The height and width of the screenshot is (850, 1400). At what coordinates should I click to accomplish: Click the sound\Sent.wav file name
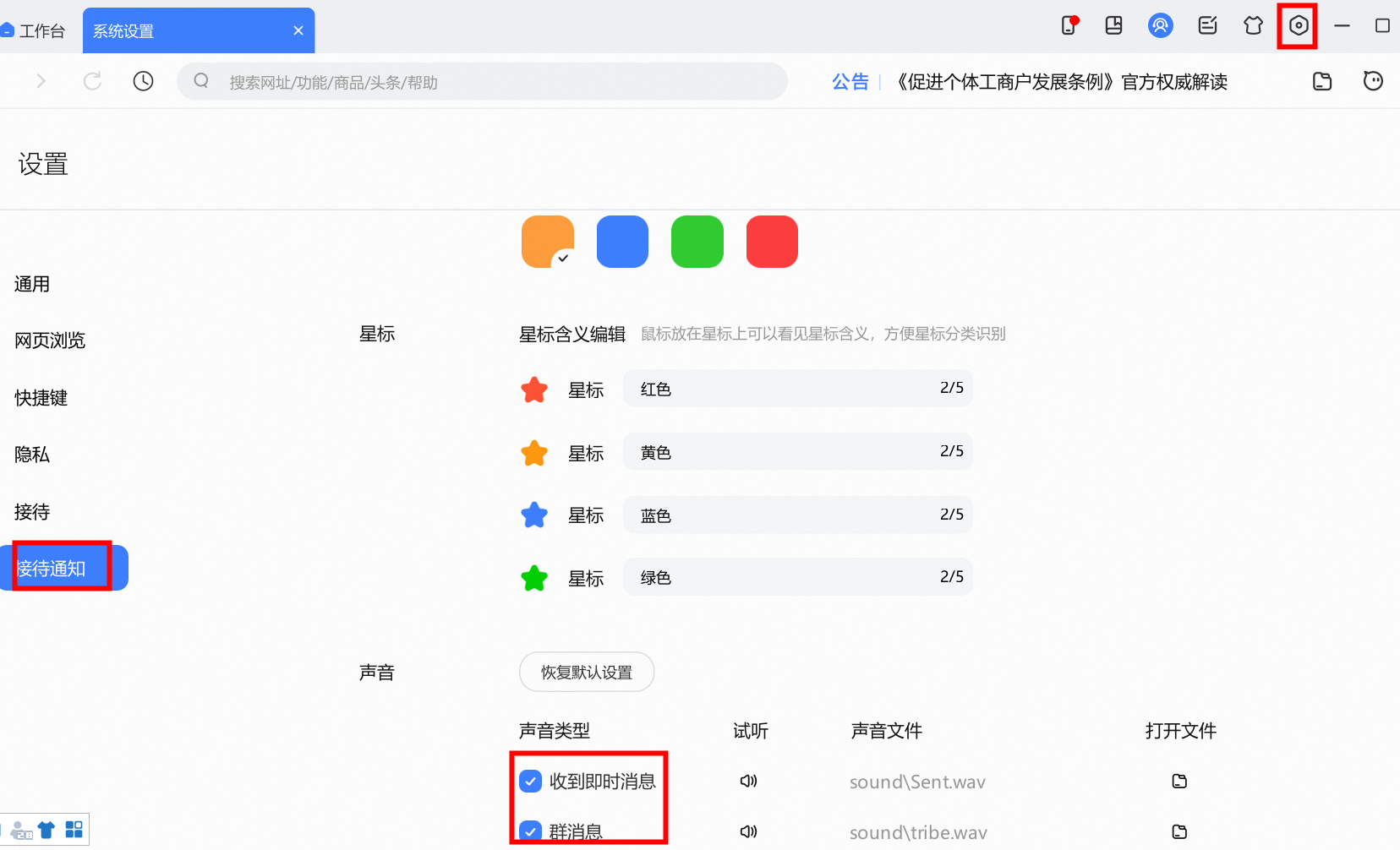[x=917, y=782]
